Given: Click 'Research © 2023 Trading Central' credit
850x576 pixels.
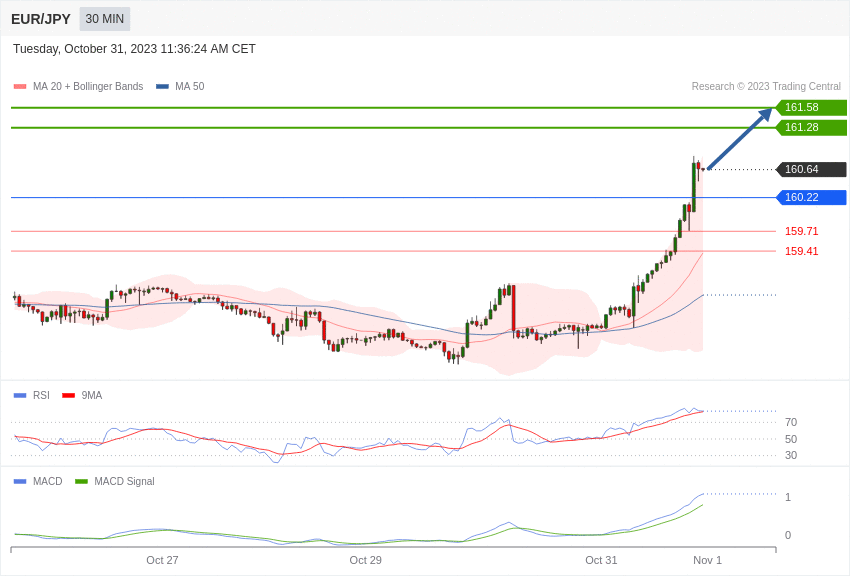Looking at the screenshot, I should [x=766, y=87].
